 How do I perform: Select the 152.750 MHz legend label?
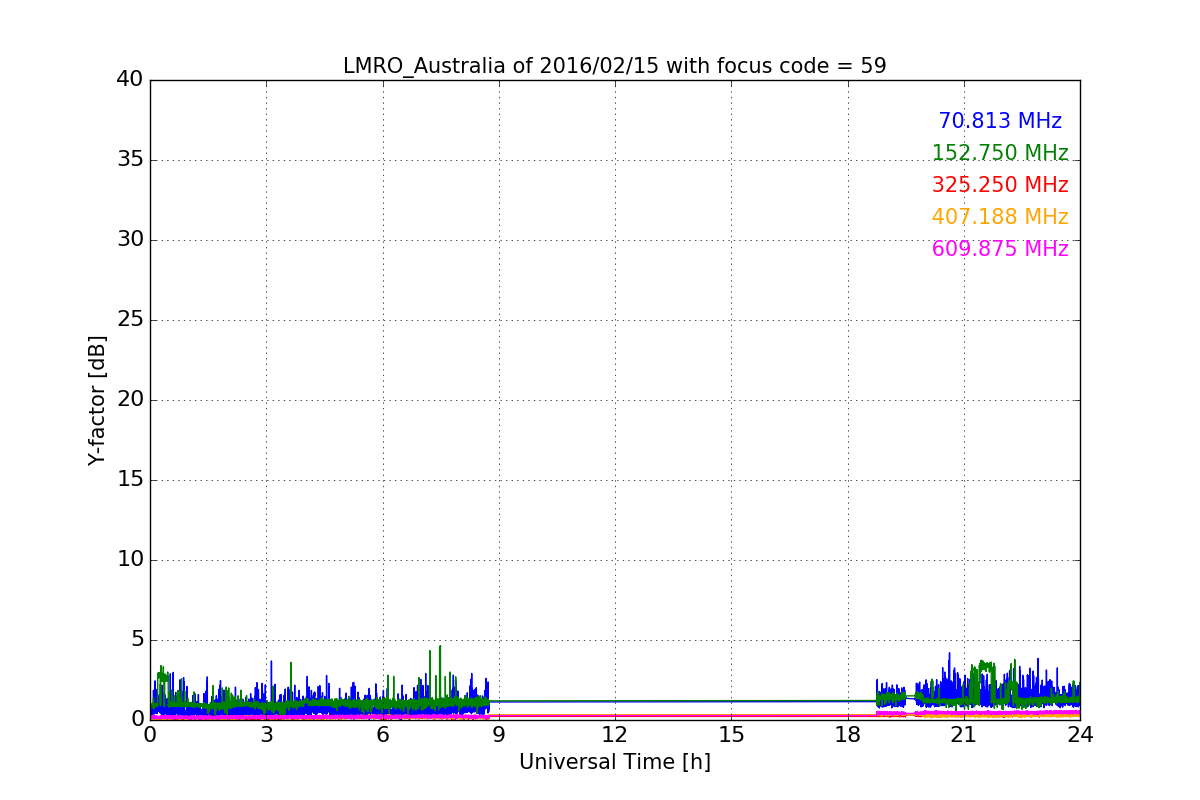(1000, 153)
